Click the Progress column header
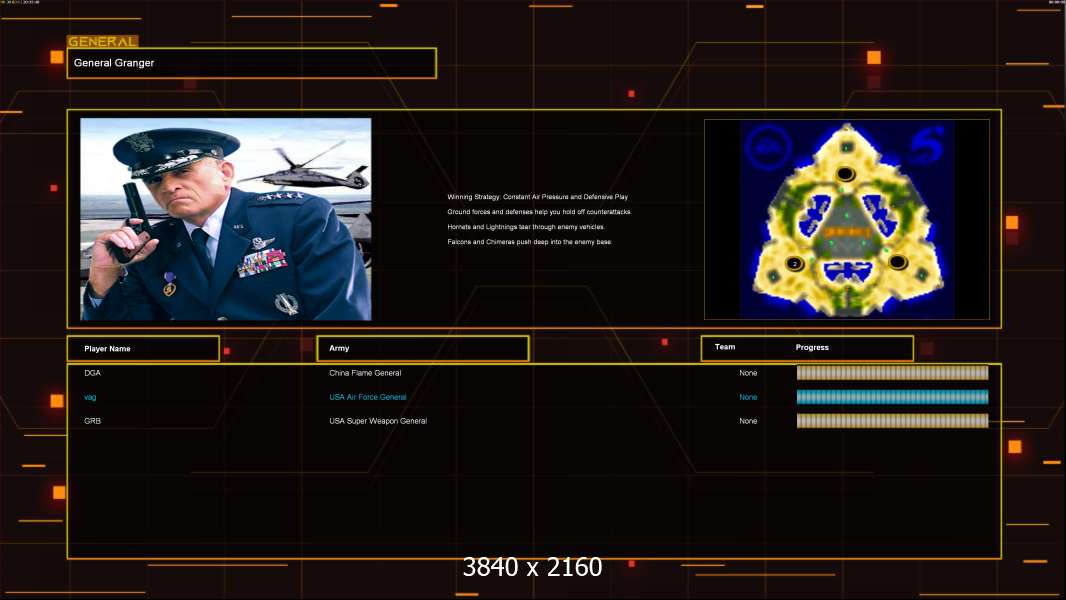This screenshot has height=600, width=1066. click(x=812, y=347)
